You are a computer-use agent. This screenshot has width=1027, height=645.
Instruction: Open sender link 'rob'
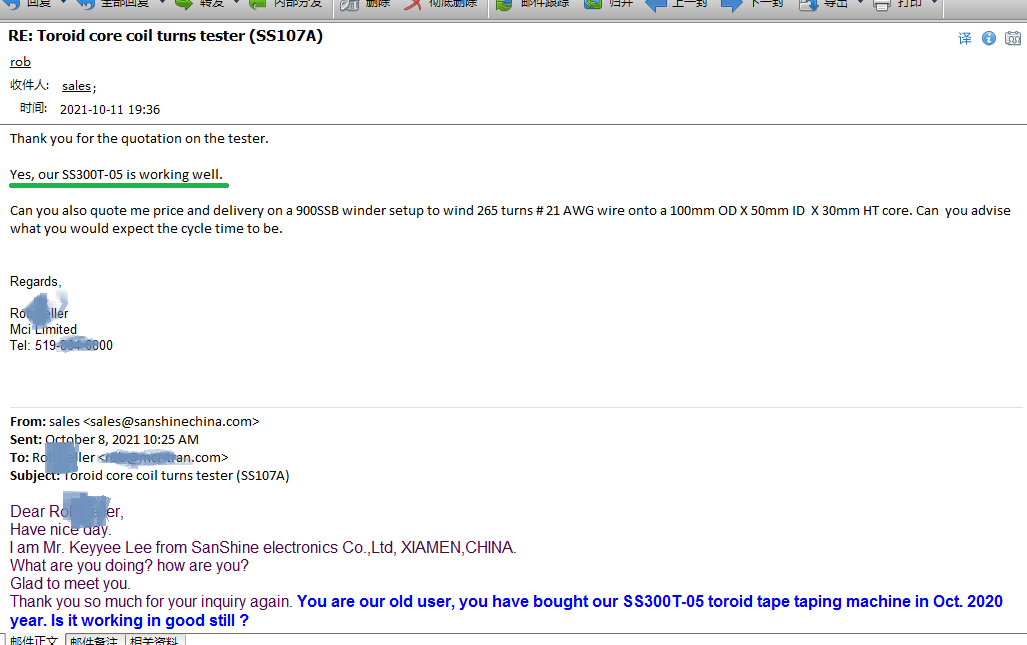coord(20,62)
